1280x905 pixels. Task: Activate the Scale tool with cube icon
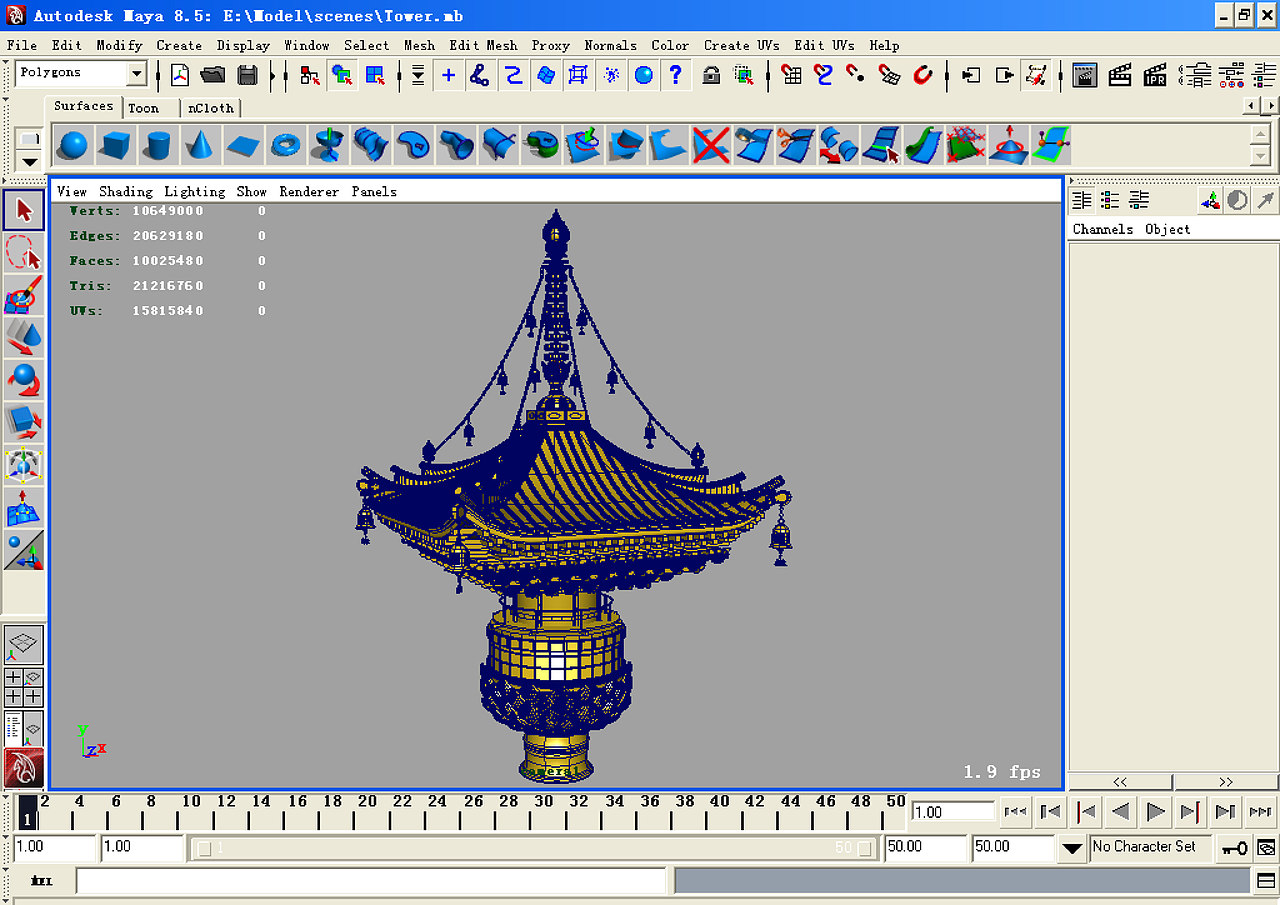[x=25, y=423]
